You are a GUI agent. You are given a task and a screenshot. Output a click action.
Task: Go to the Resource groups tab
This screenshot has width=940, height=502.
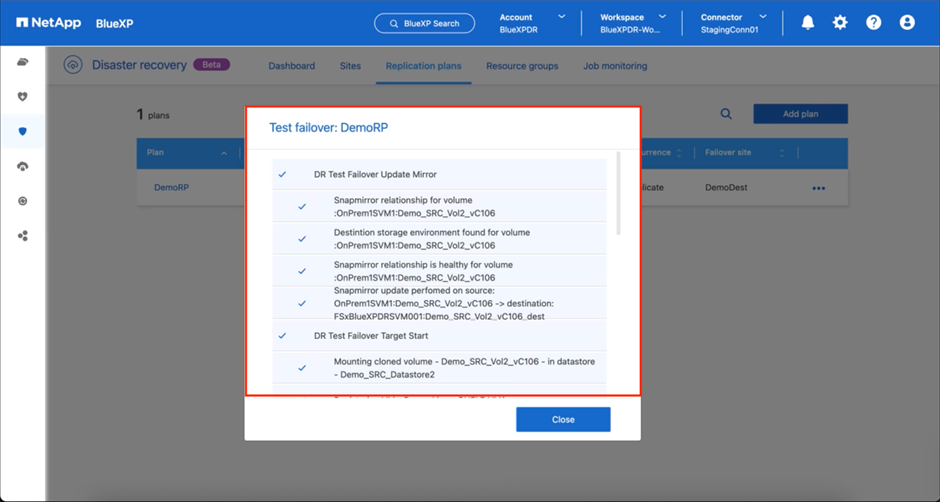(x=522, y=66)
